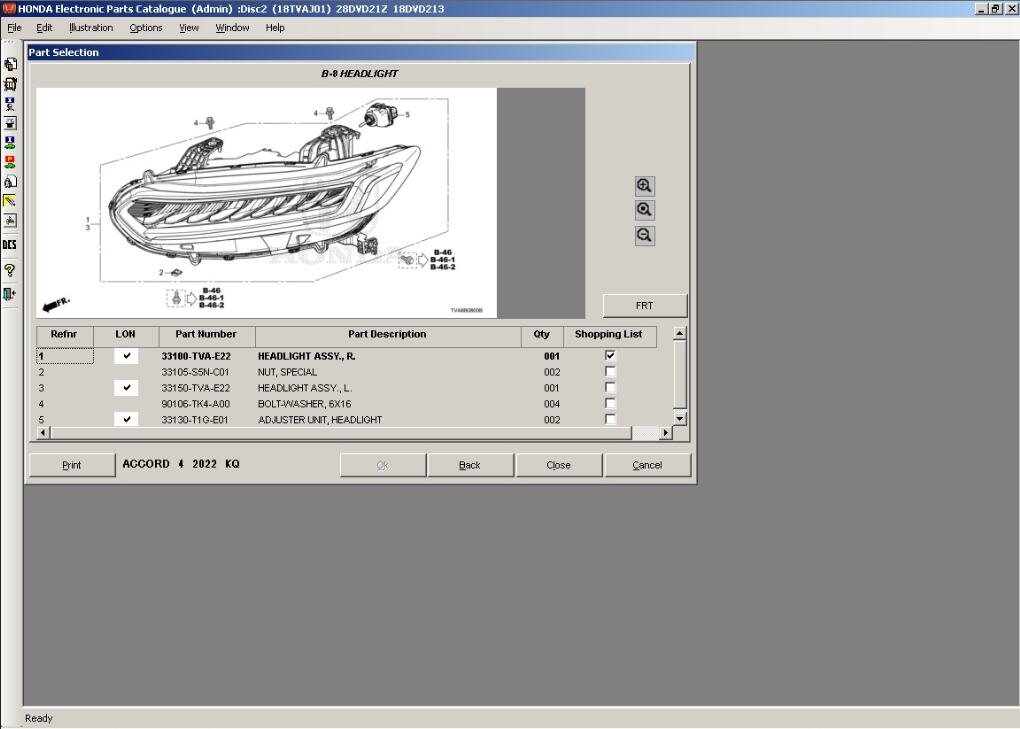The width and height of the screenshot is (1020, 729).
Task: Click the Print button
Action: [x=72, y=465]
